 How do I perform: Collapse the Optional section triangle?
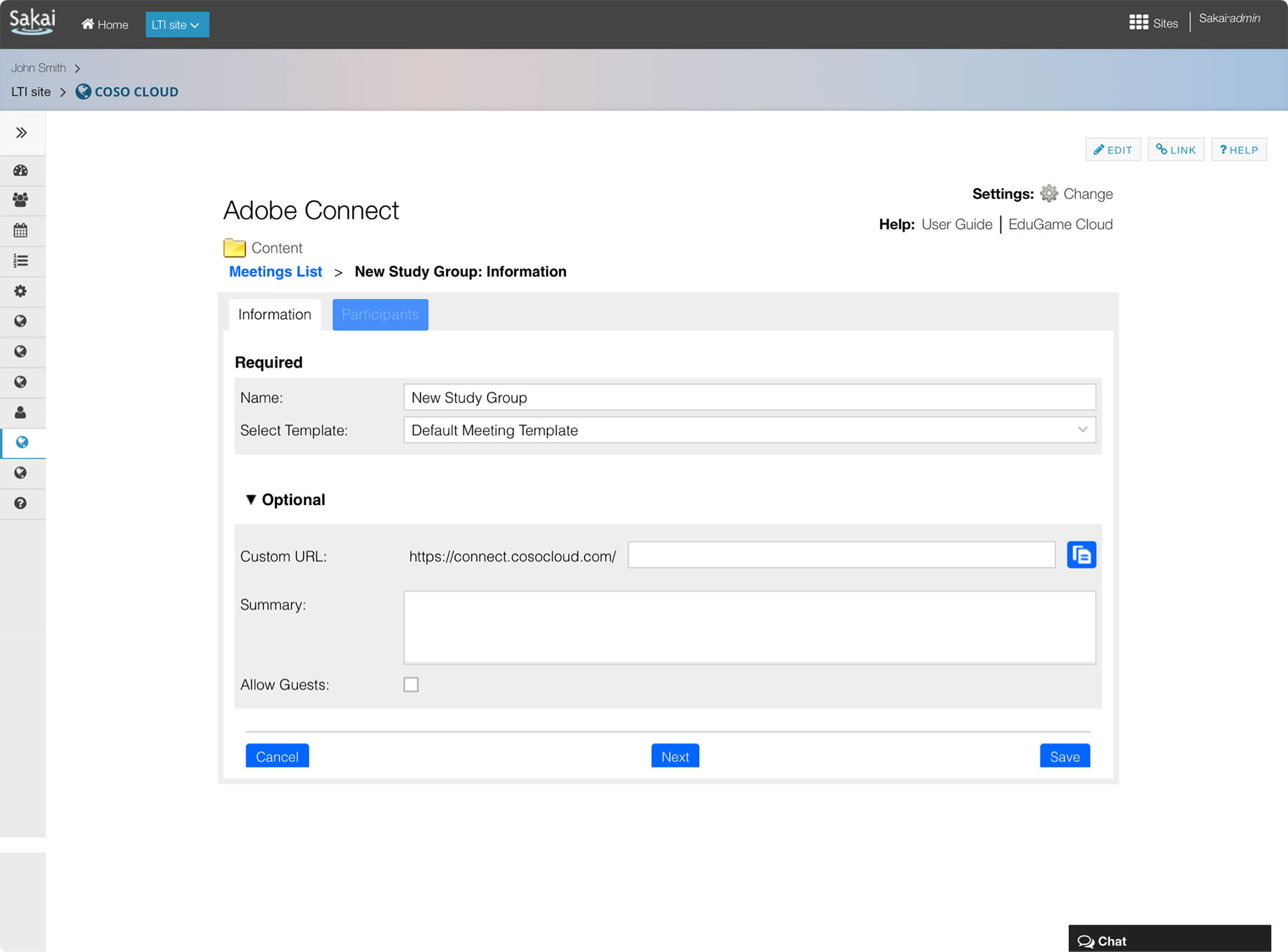click(x=250, y=499)
